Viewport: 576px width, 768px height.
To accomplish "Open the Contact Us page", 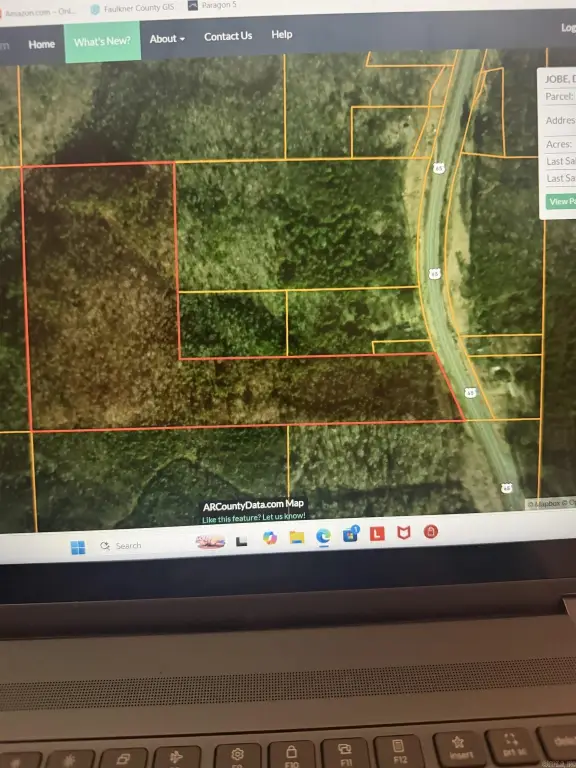I will pyautogui.click(x=228, y=36).
